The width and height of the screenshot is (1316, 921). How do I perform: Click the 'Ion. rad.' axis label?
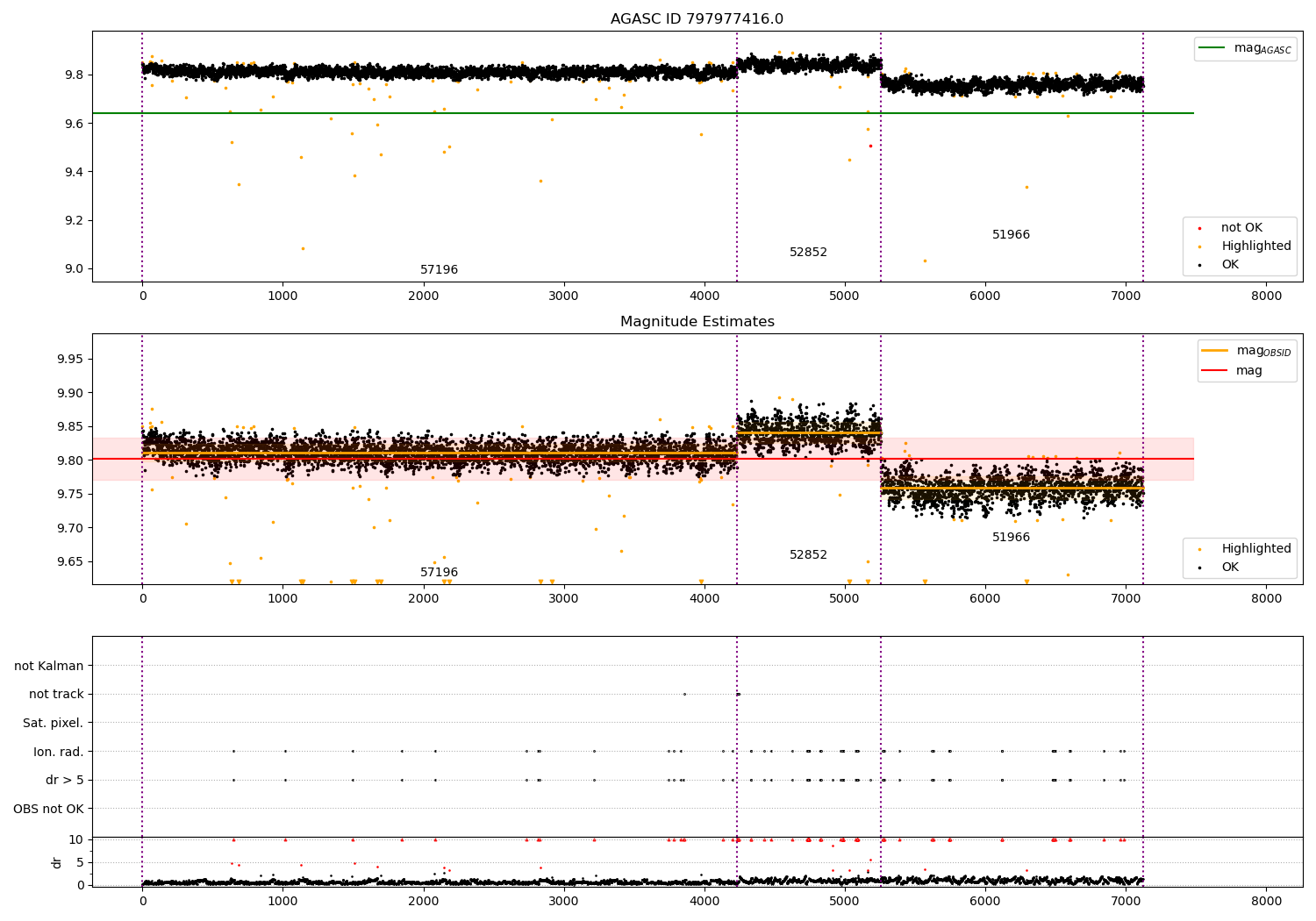(59, 752)
